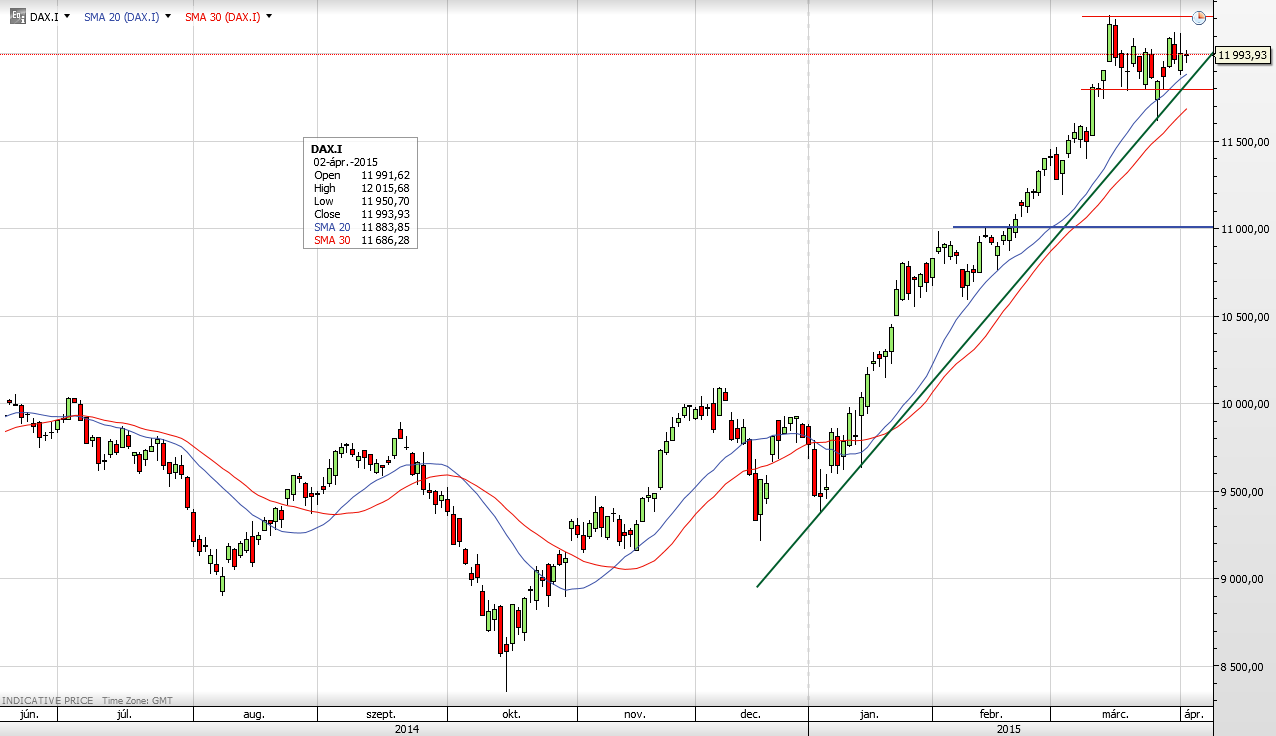This screenshot has width=1276, height=736.
Task: Click the okt. month label
Action: pos(511,715)
